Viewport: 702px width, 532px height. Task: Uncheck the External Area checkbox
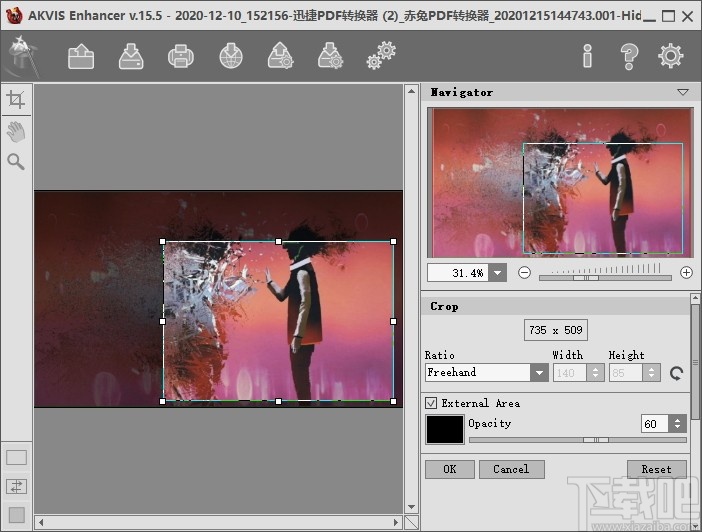tap(431, 403)
